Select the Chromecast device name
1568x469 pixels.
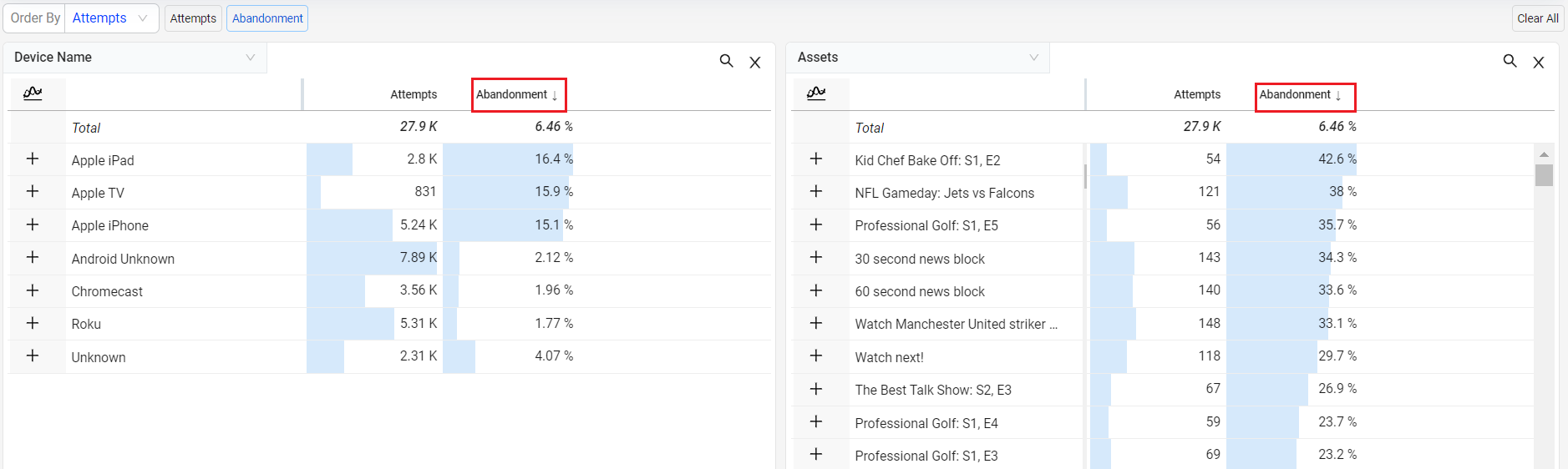coord(107,291)
